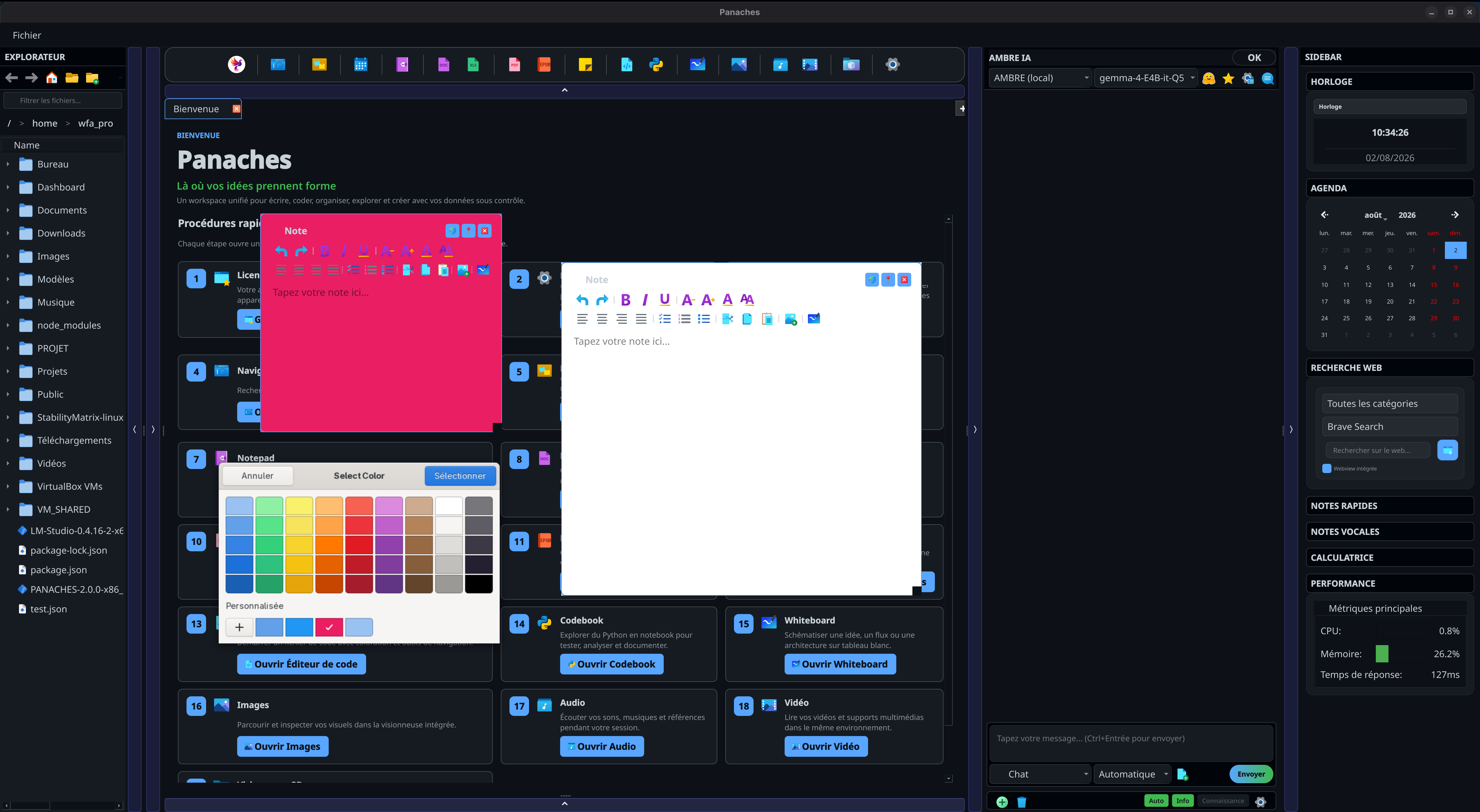Image resolution: width=1480 pixels, height=812 pixels.
Task: Open the Brave Search engine dropdown
Action: pyautogui.click(x=1389, y=427)
